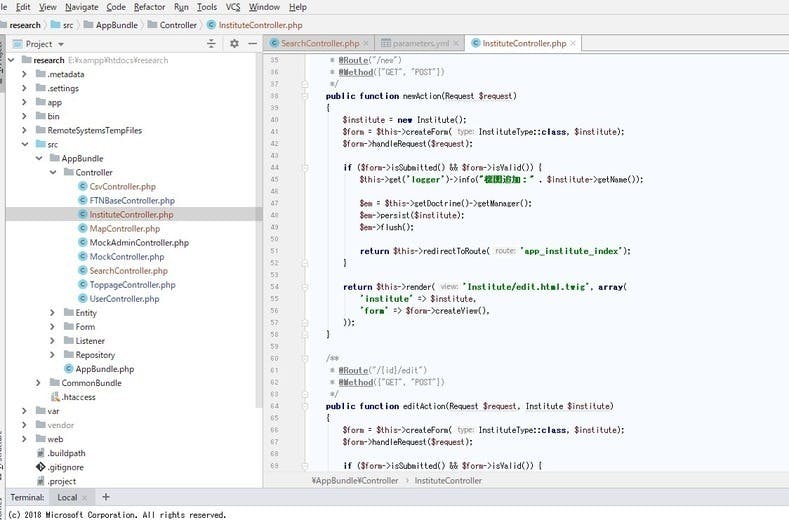Click the Project panel settings gear icon

pyautogui.click(x=234, y=44)
